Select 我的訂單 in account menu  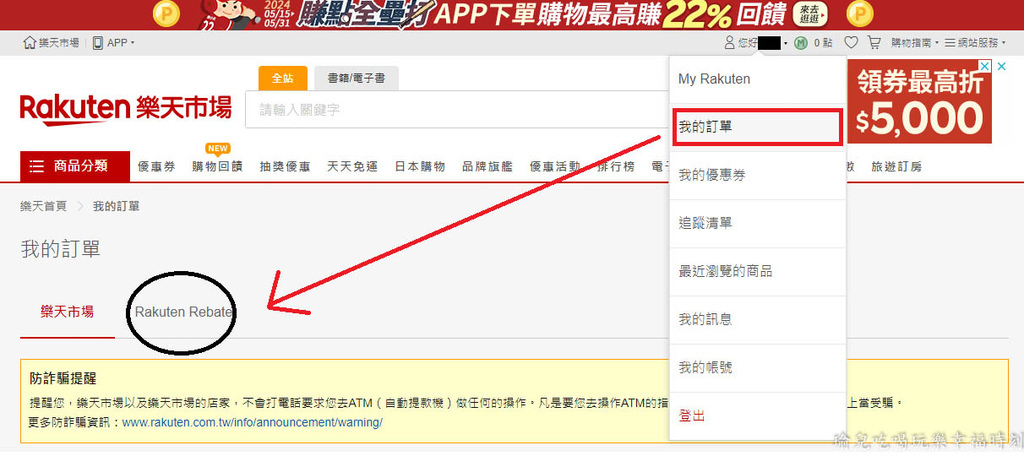click(x=758, y=127)
